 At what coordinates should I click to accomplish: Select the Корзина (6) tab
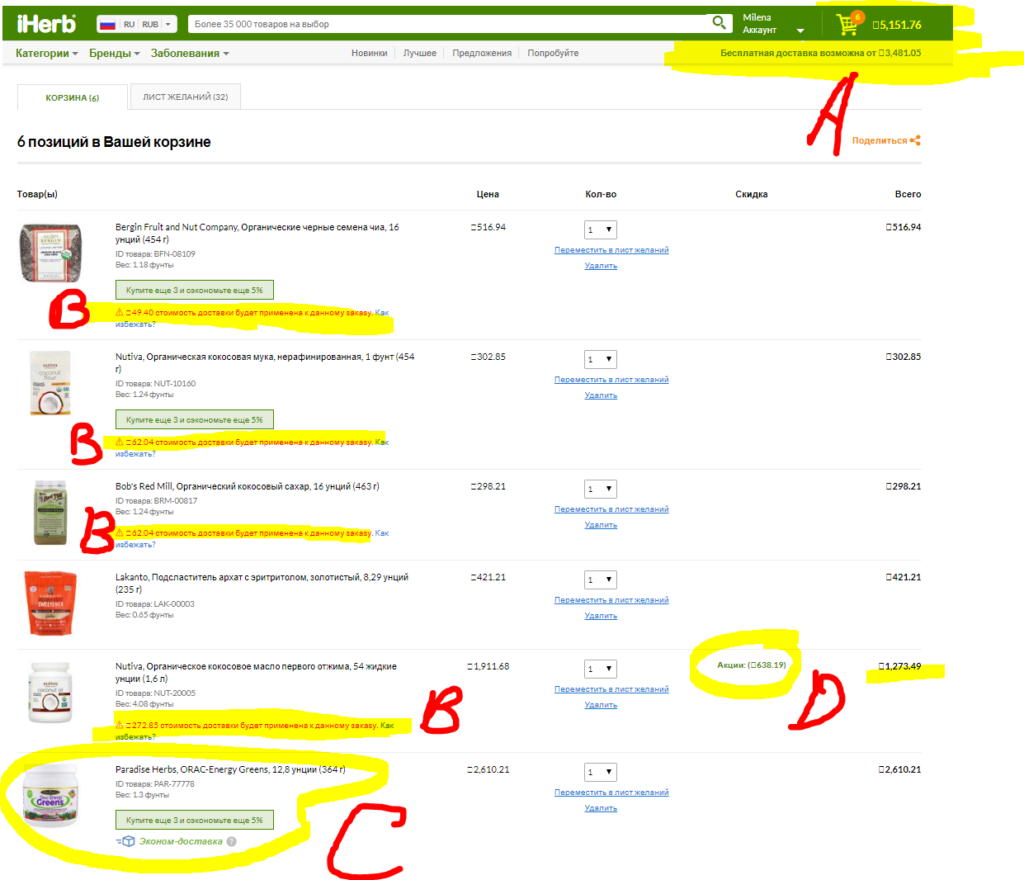[72, 97]
